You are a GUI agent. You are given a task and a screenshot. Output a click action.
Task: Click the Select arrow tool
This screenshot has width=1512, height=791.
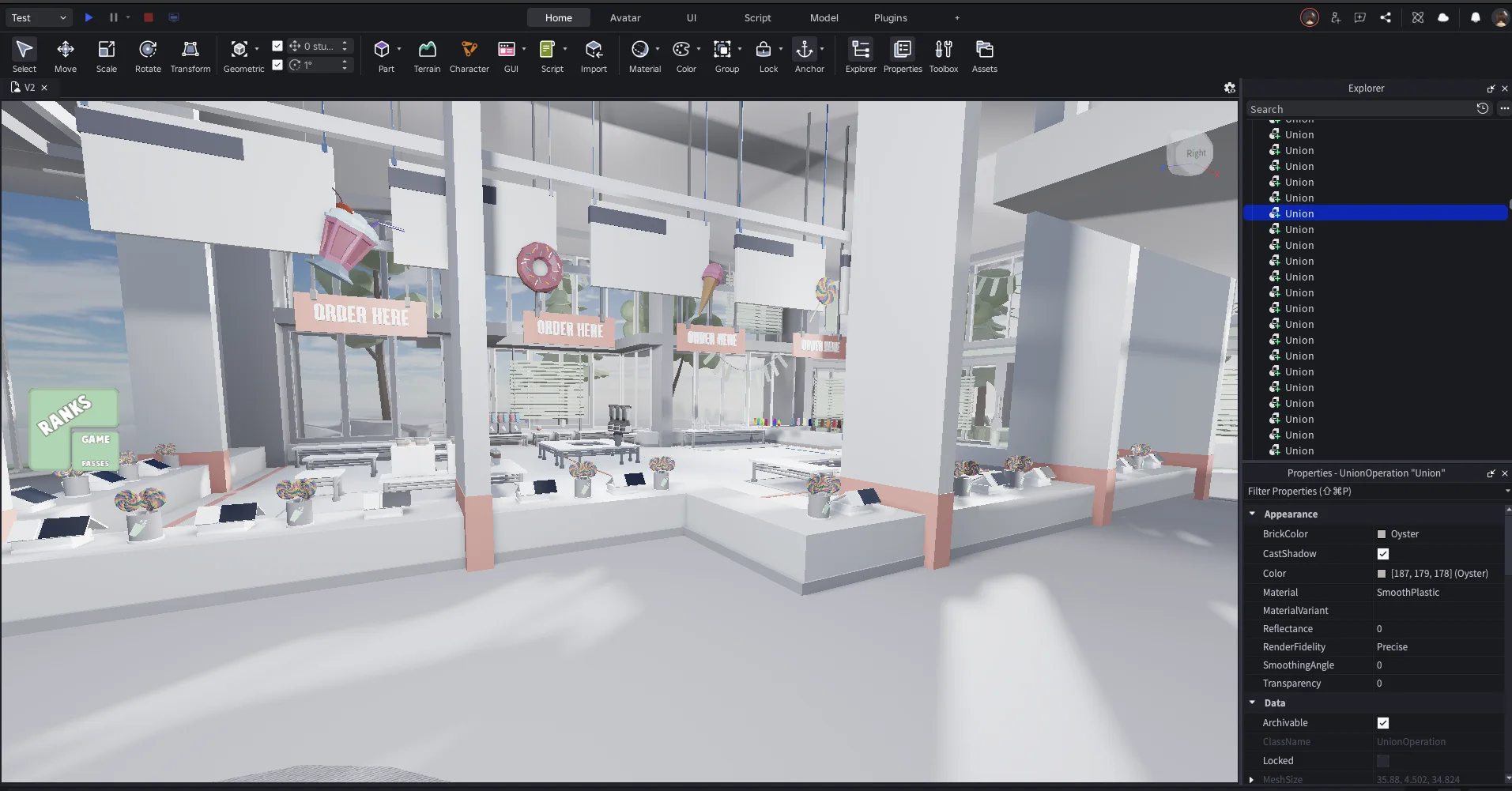25,56
